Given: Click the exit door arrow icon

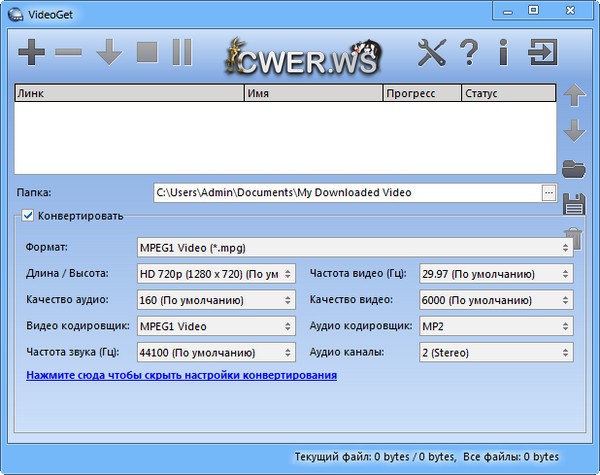Looking at the screenshot, I should (x=544, y=53).
